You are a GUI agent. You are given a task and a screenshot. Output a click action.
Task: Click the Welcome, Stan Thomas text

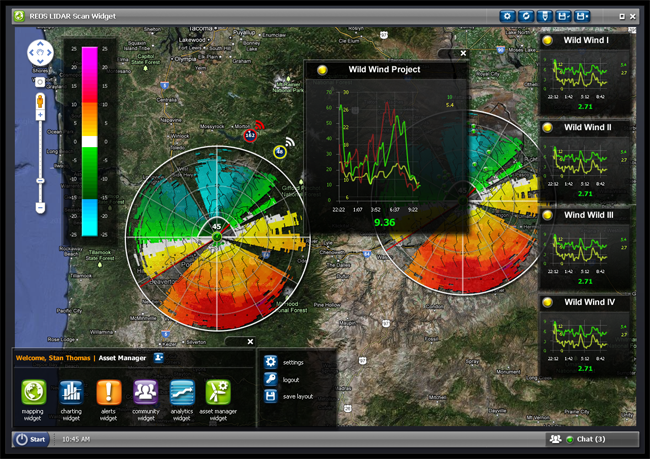(x=53, y=358)
